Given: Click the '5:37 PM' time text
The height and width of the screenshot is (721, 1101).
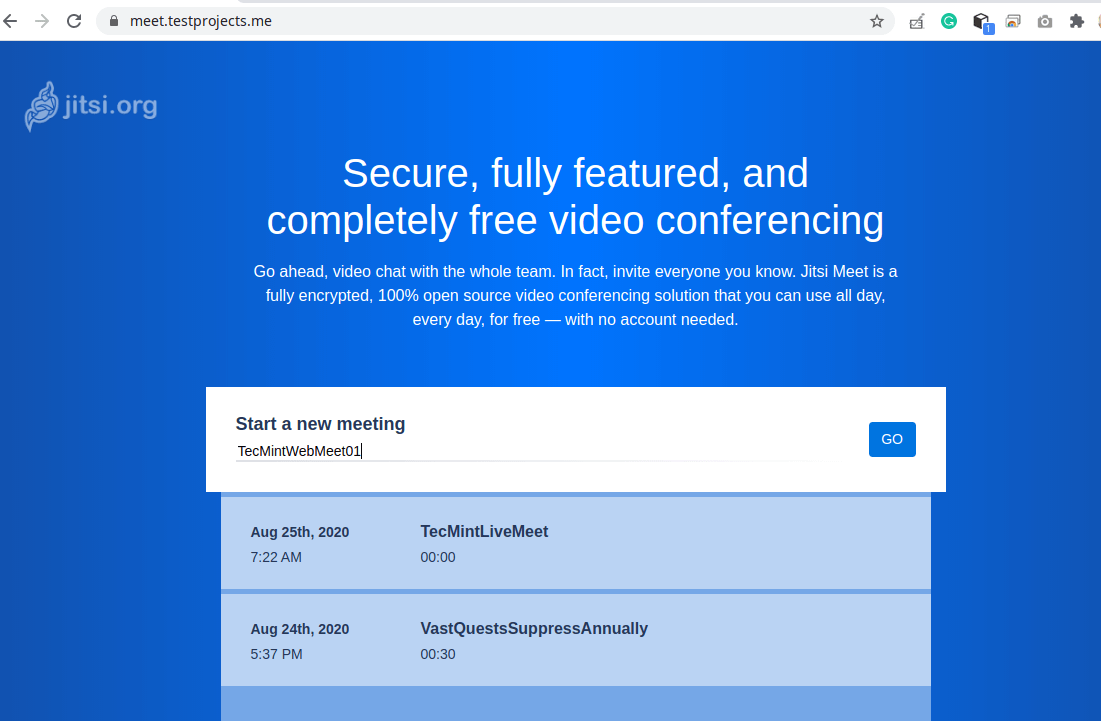Looking at the screenshot, I should (277, 654).
